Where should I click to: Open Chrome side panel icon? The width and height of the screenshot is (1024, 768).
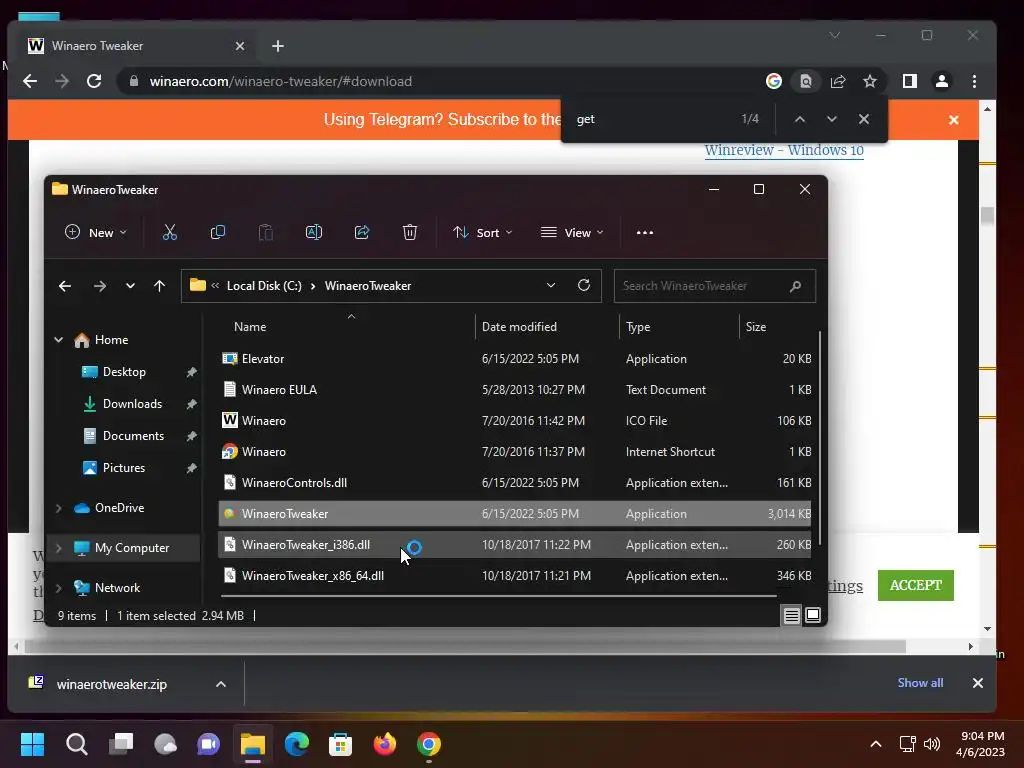coord(909,81)
